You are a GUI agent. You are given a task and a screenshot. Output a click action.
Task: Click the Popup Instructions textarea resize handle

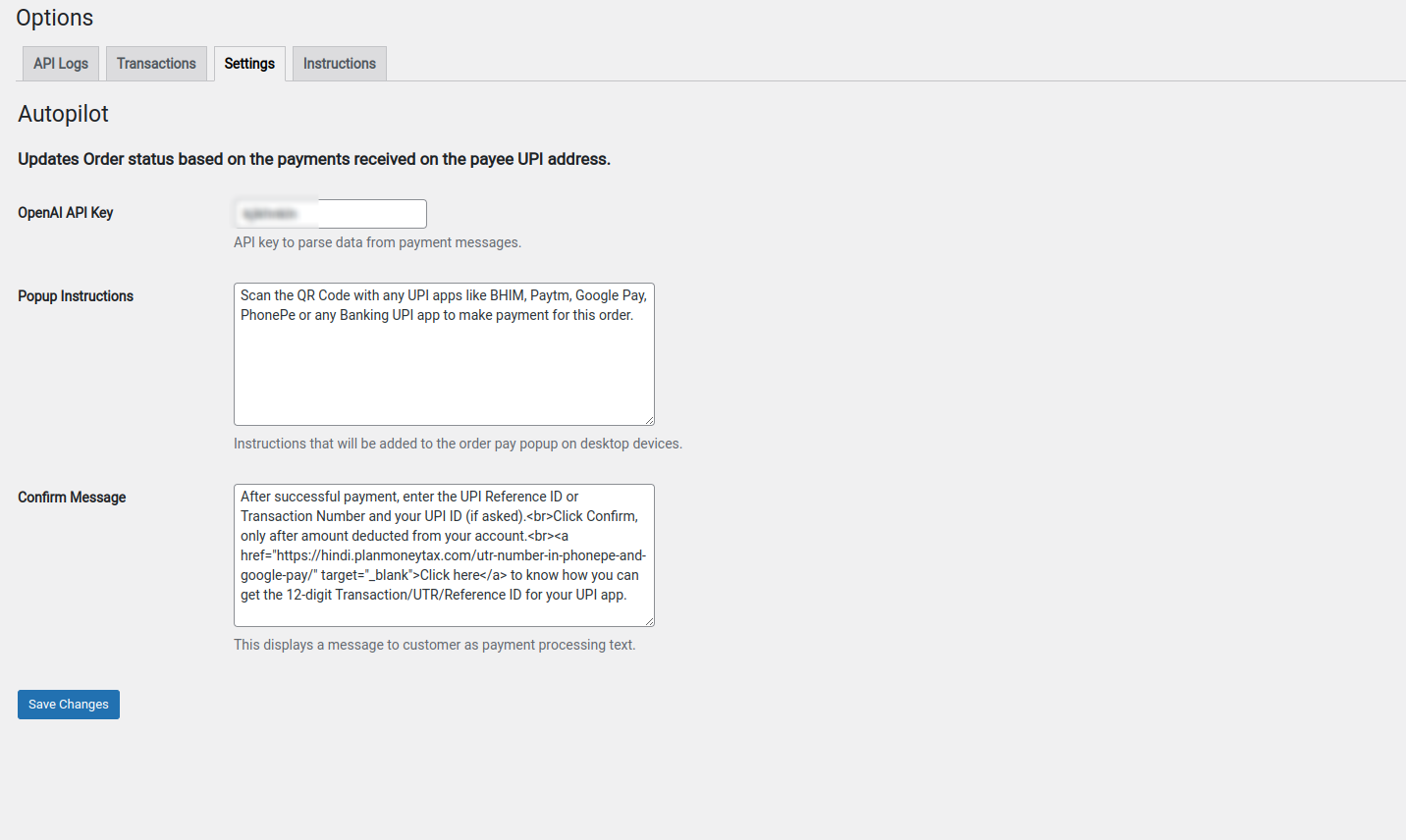click(649, 420)
